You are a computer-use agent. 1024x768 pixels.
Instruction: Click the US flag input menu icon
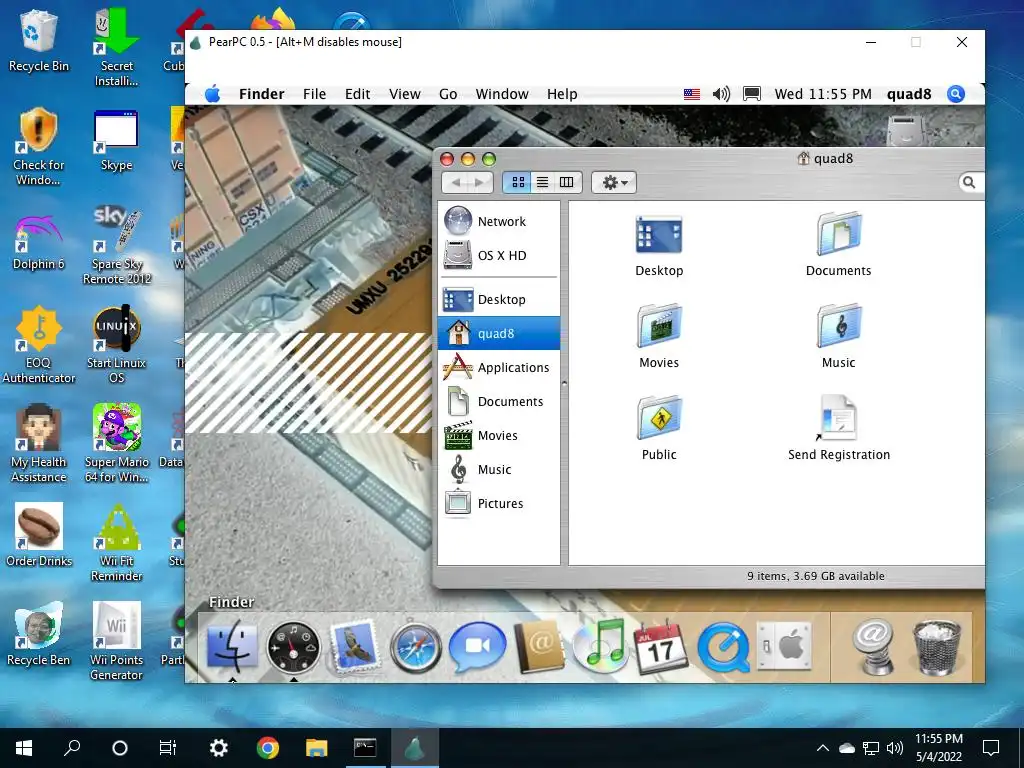(692, 94)
